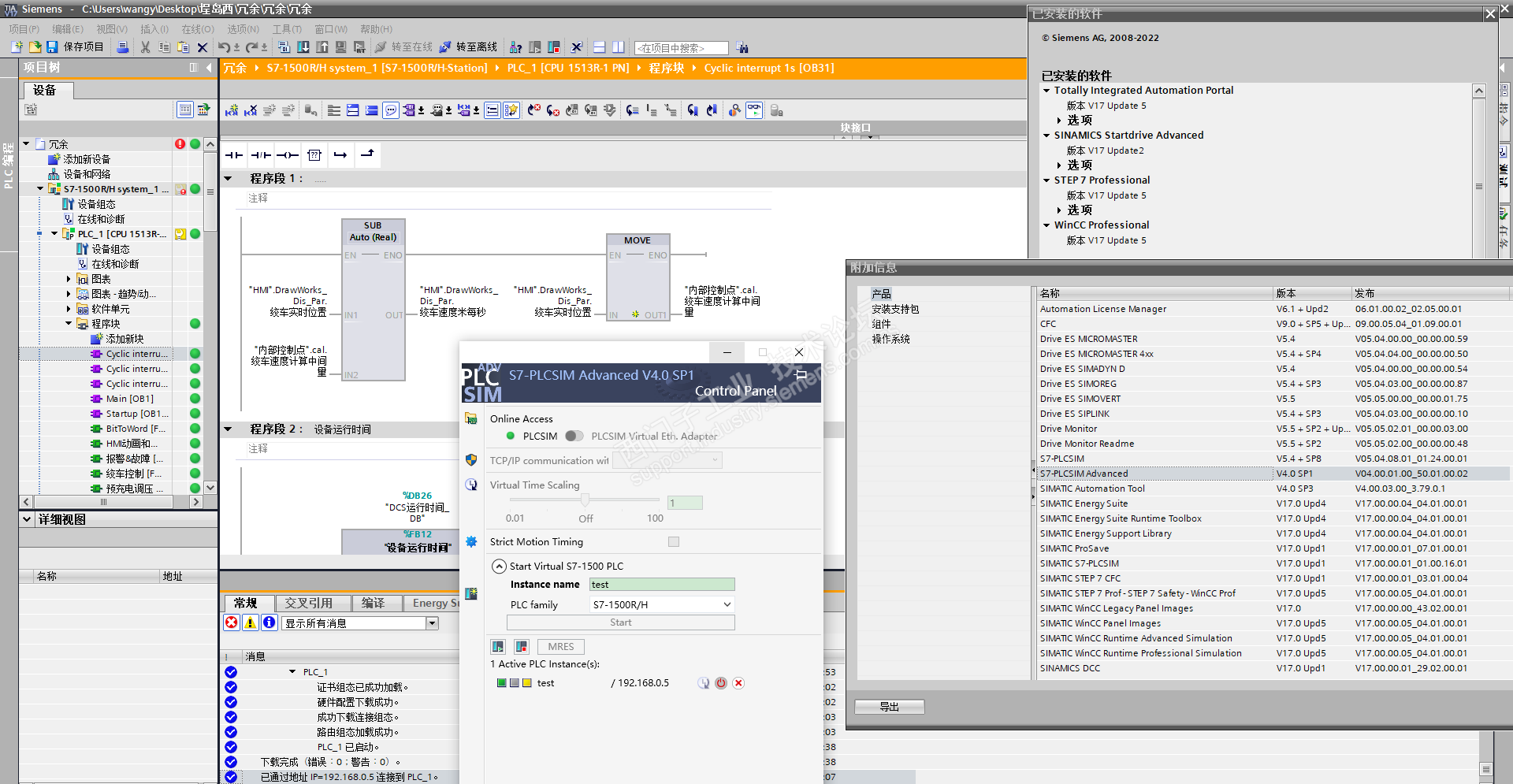Insert a normally open contact
Image resolution: width=1513 pixels, height=784 pixels.
pyautogui.click(x=234, y=155)
